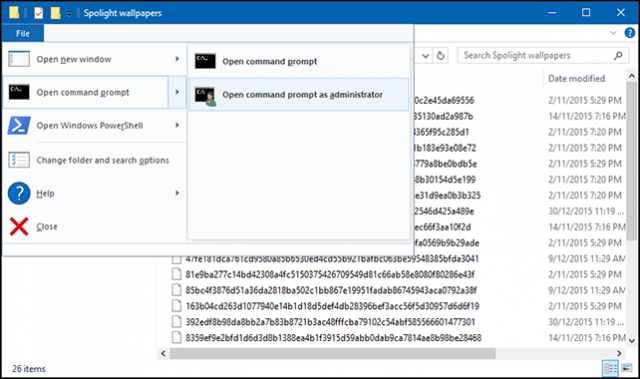Select Open command prompt in left menu

click(85, 93)
